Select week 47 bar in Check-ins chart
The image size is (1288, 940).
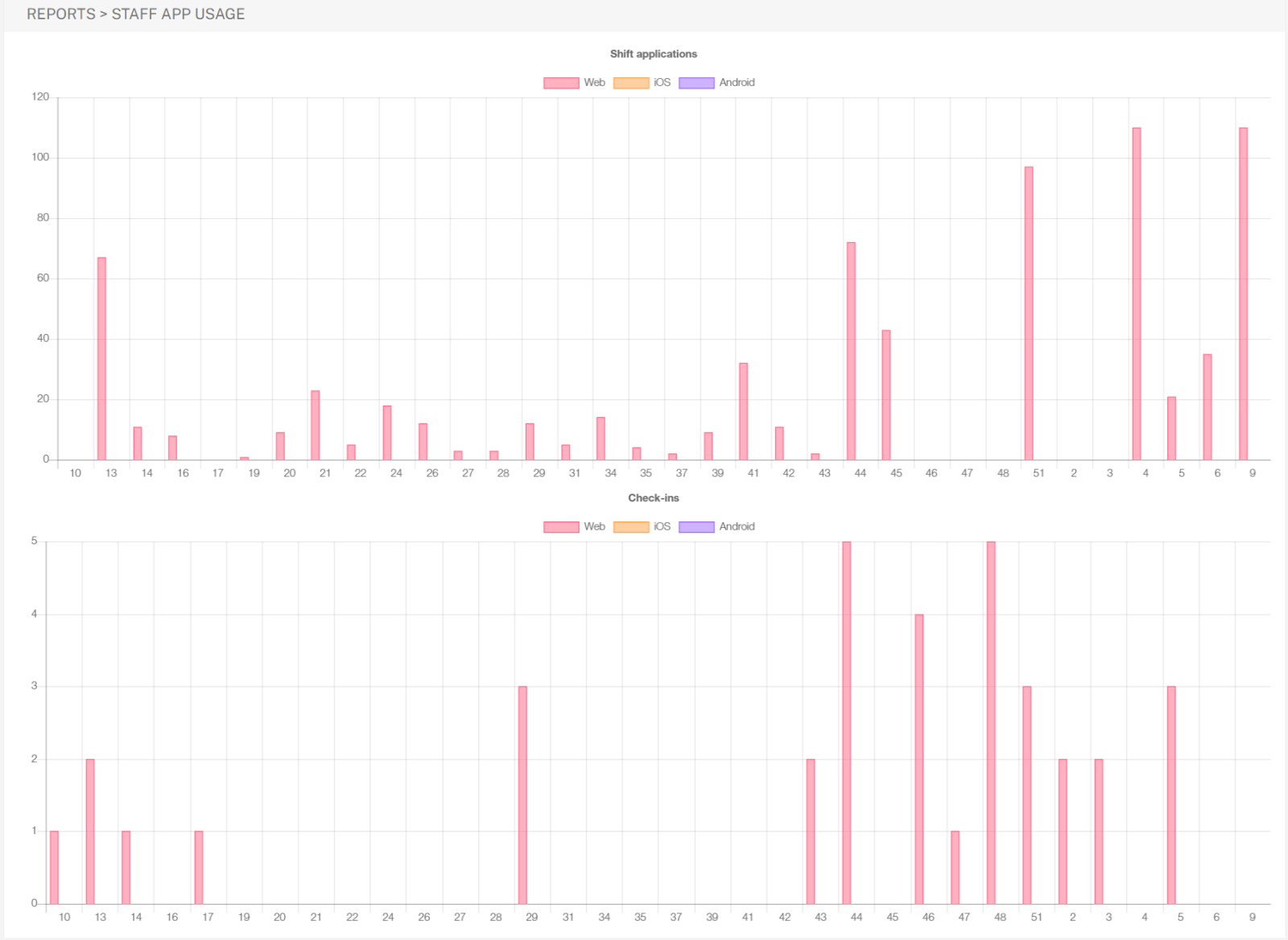[x=956, y=868]
